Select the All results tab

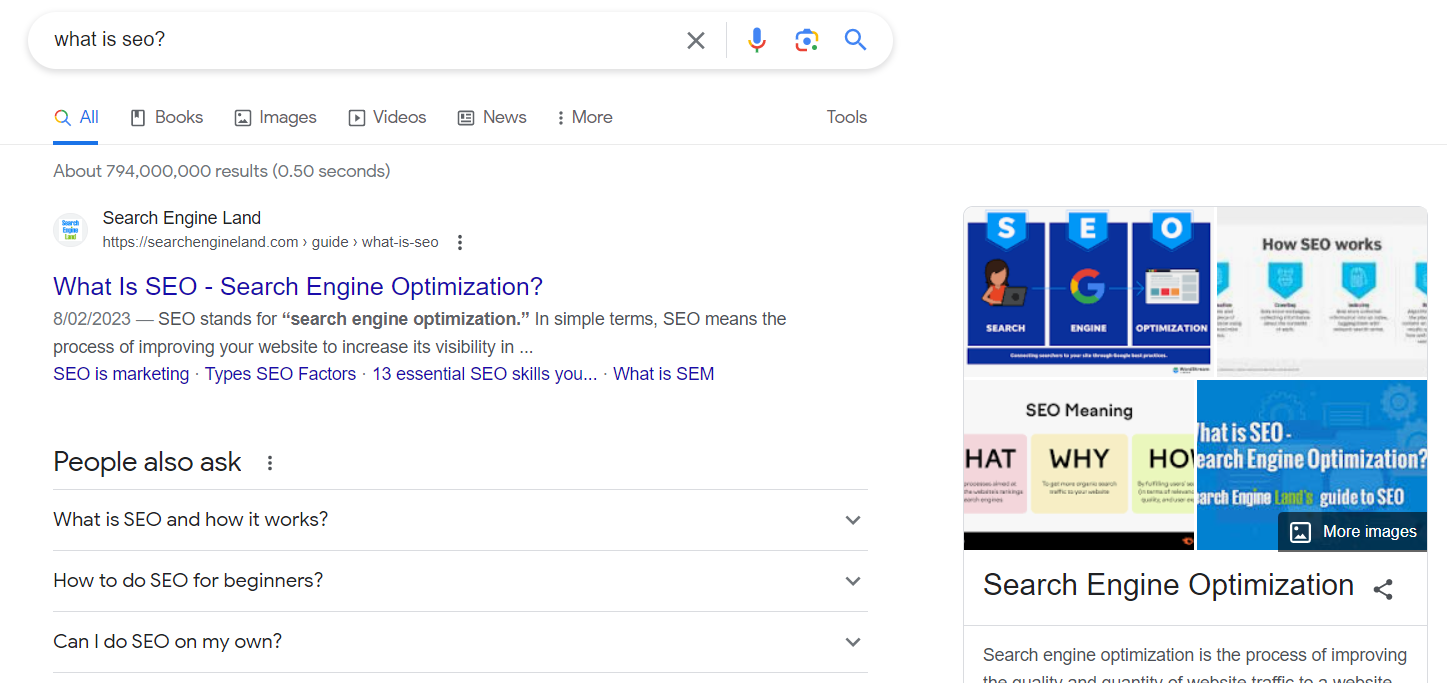point(76,117)
